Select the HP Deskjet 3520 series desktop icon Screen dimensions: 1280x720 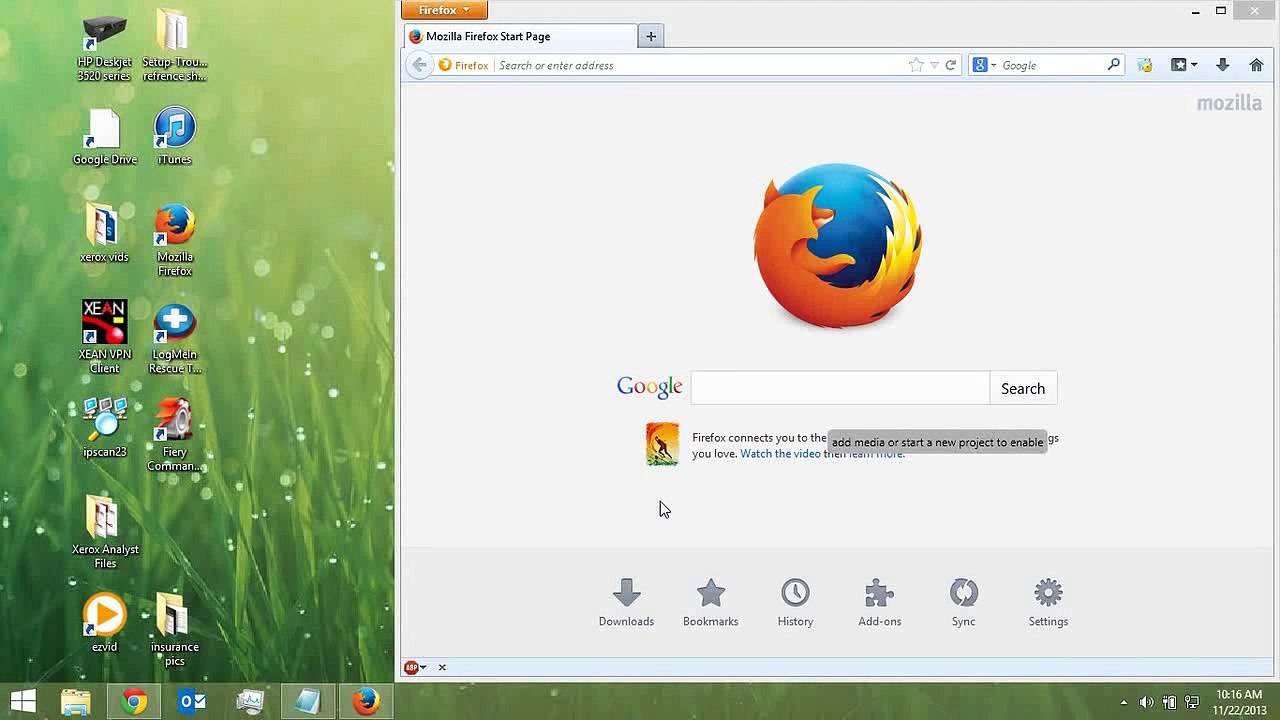point(104,47)
